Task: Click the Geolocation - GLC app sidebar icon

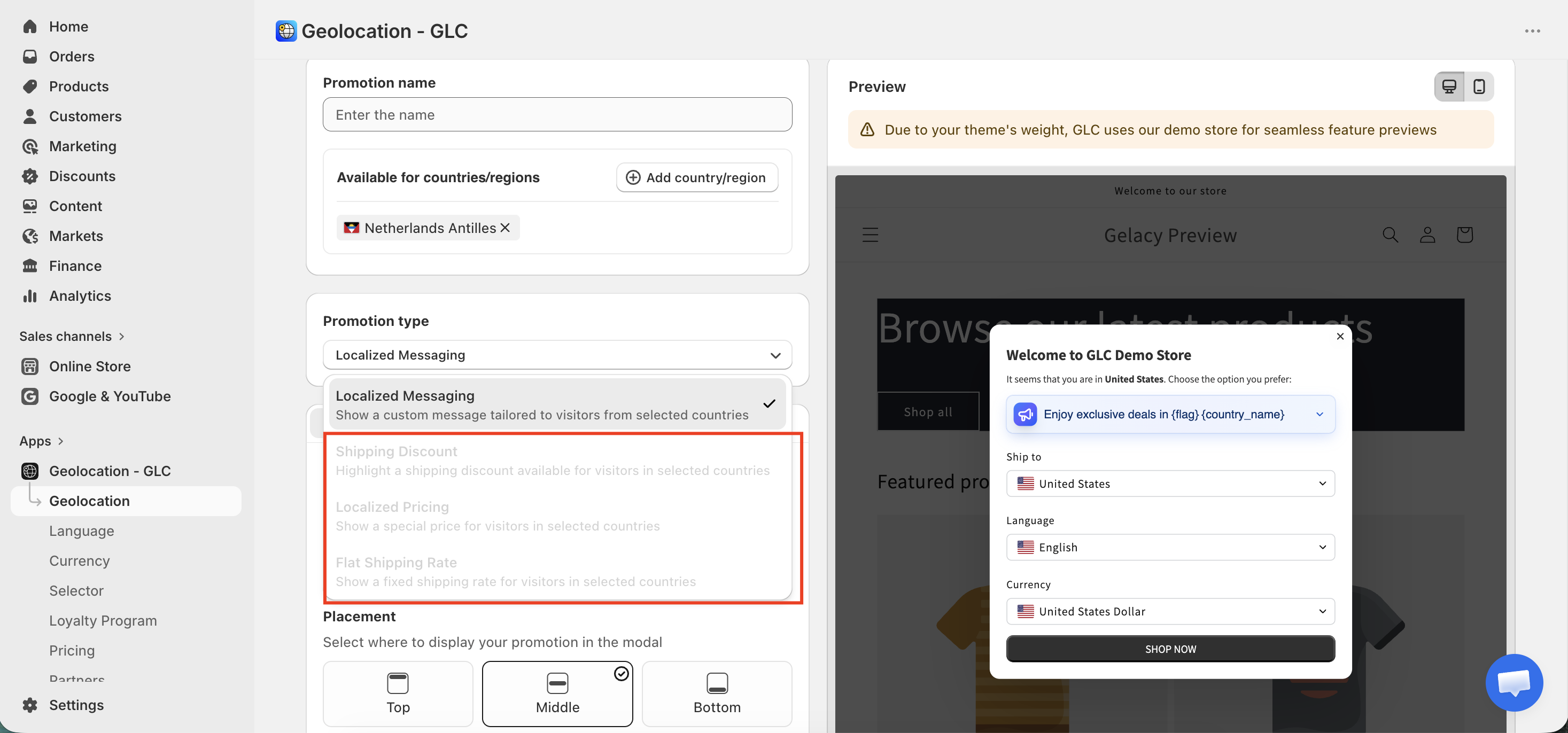Action: 30,471
